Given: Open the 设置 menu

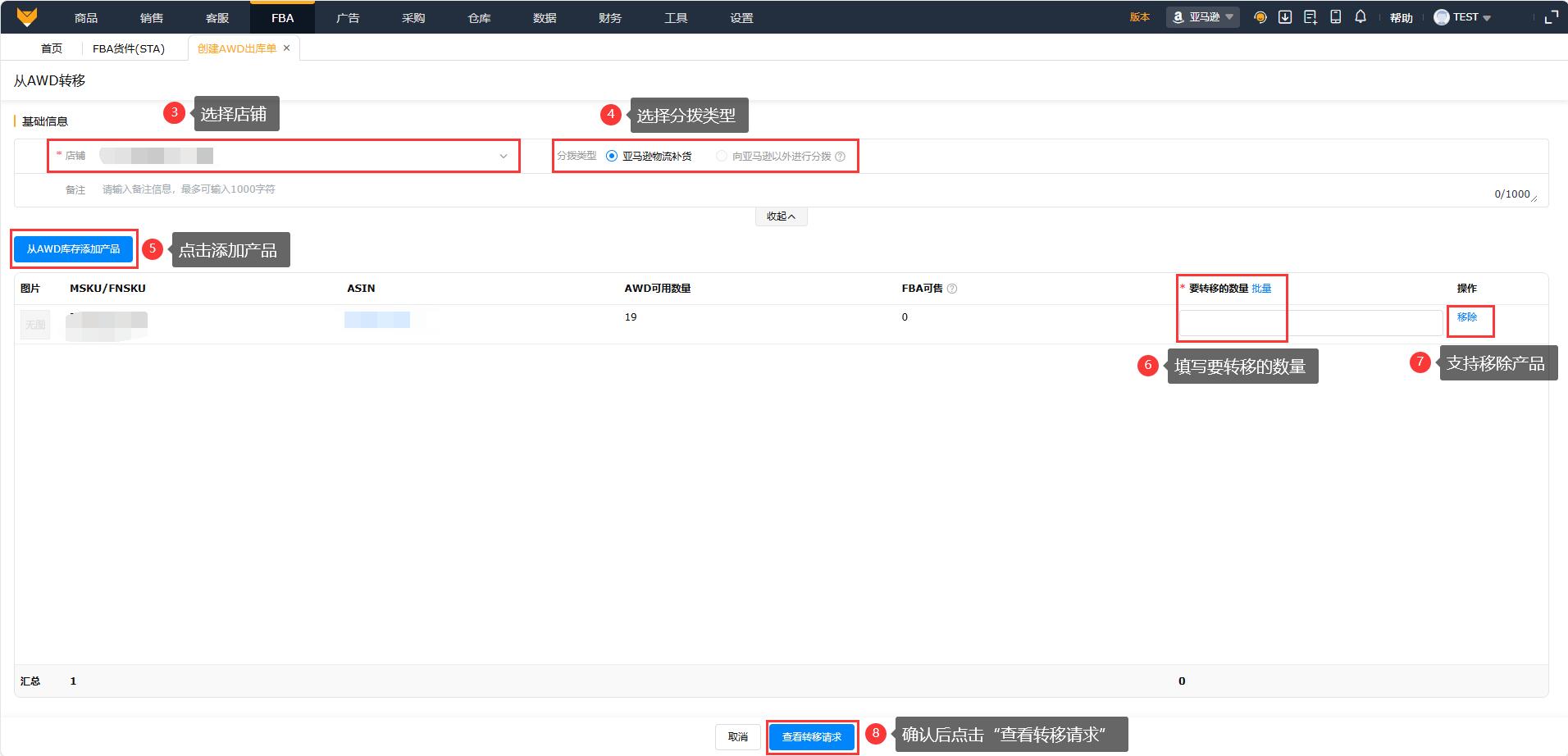Looking at the screenshot, I should (x=741, y=17).
